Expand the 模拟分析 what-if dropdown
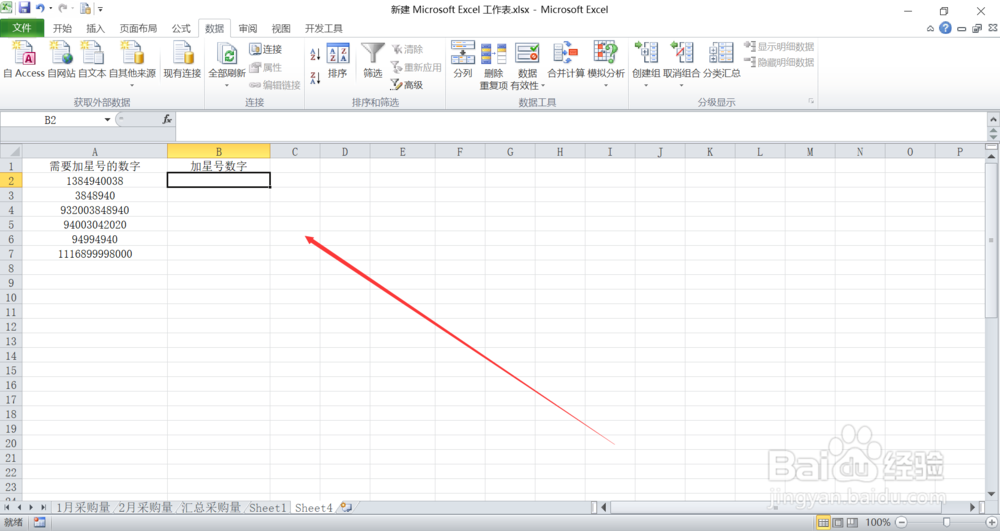The image size is (1000, 531). [x=606, y=85]
